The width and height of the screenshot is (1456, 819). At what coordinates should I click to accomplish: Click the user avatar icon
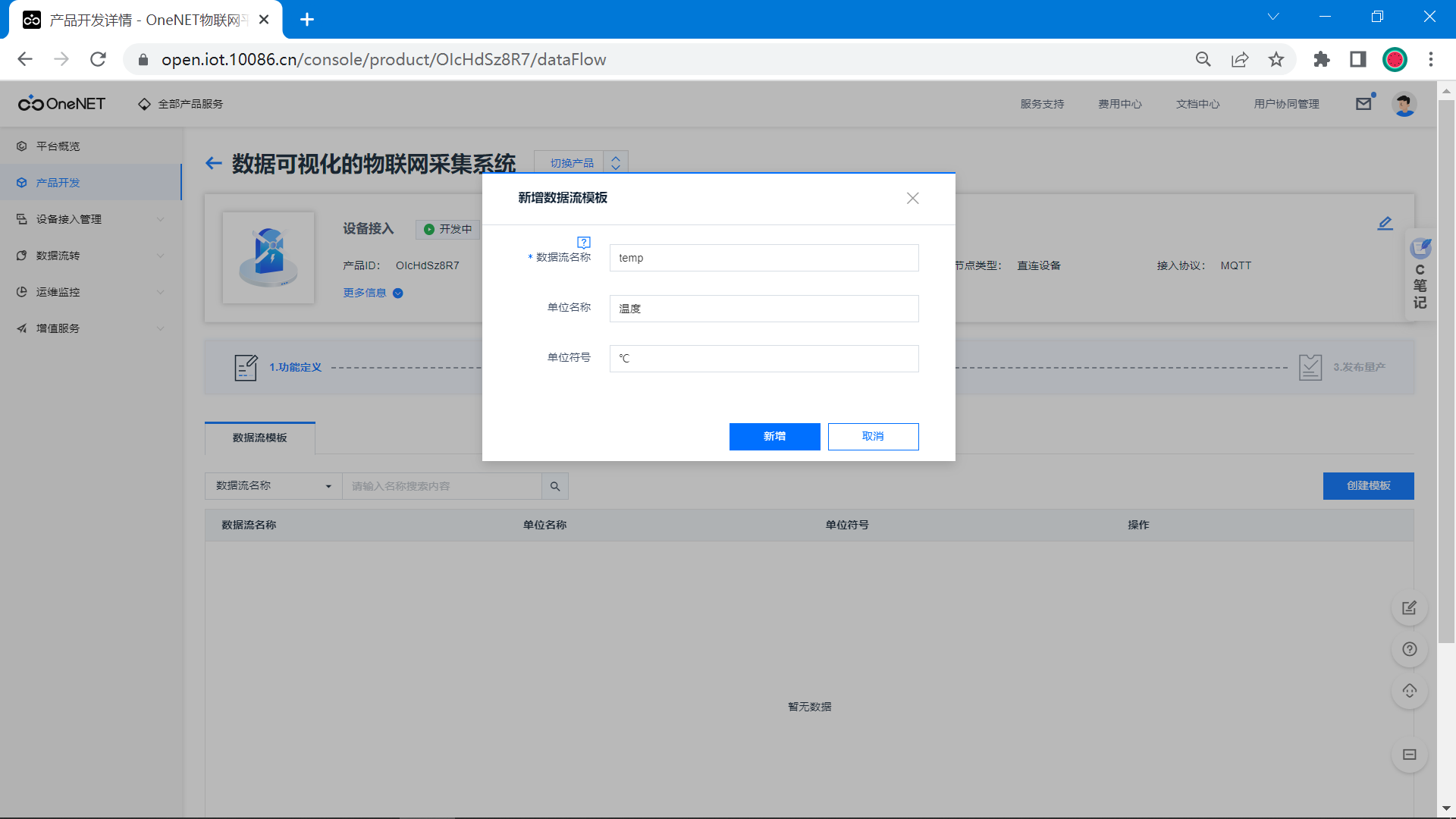(1404, 104)
